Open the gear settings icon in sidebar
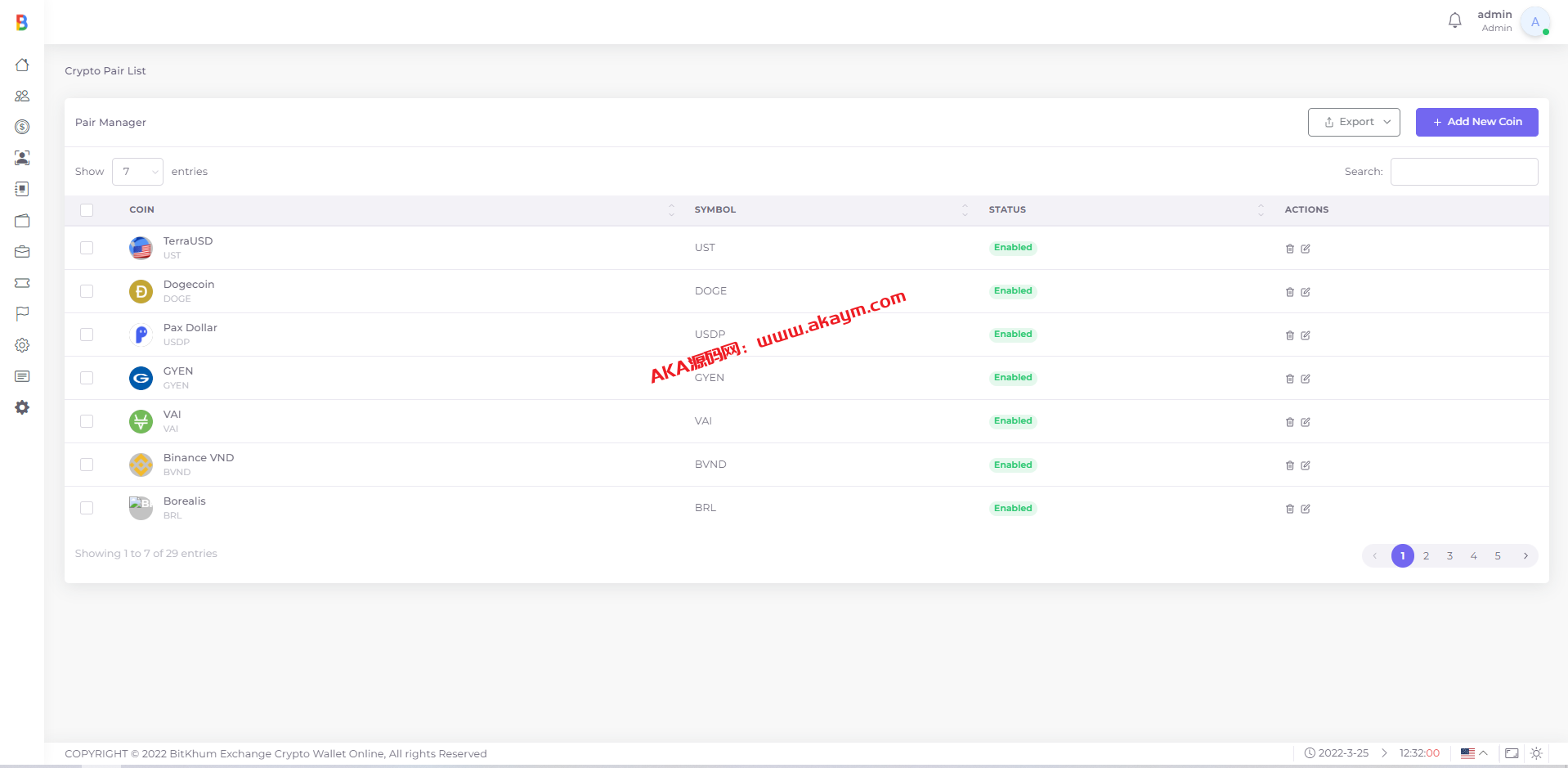The height and width of the screenshot is (768, 1568). coord(22,345)
